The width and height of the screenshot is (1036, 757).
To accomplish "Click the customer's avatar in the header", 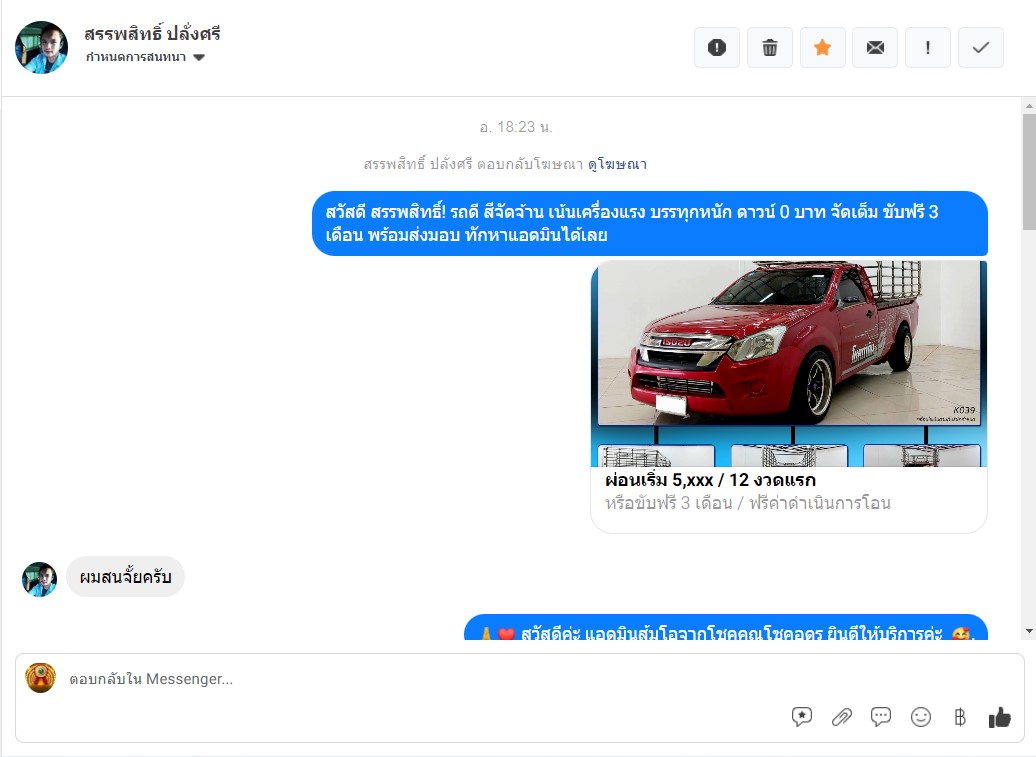I will click(x=42, y=47).
